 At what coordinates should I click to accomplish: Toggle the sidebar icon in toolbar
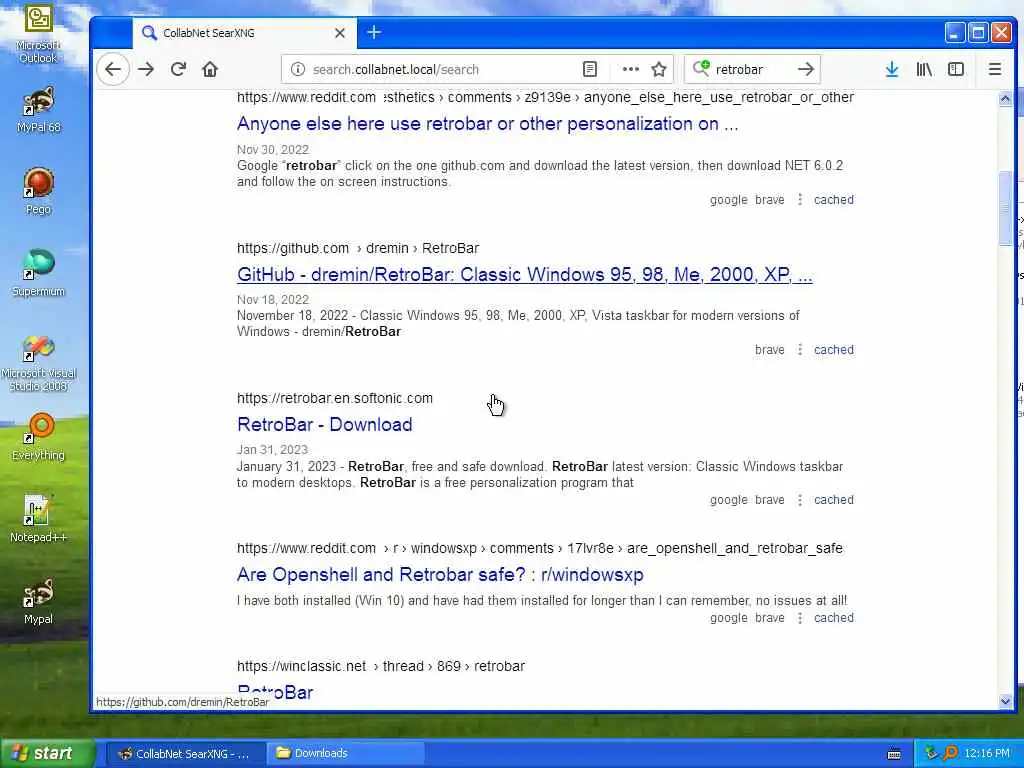[x=956, y=69]
